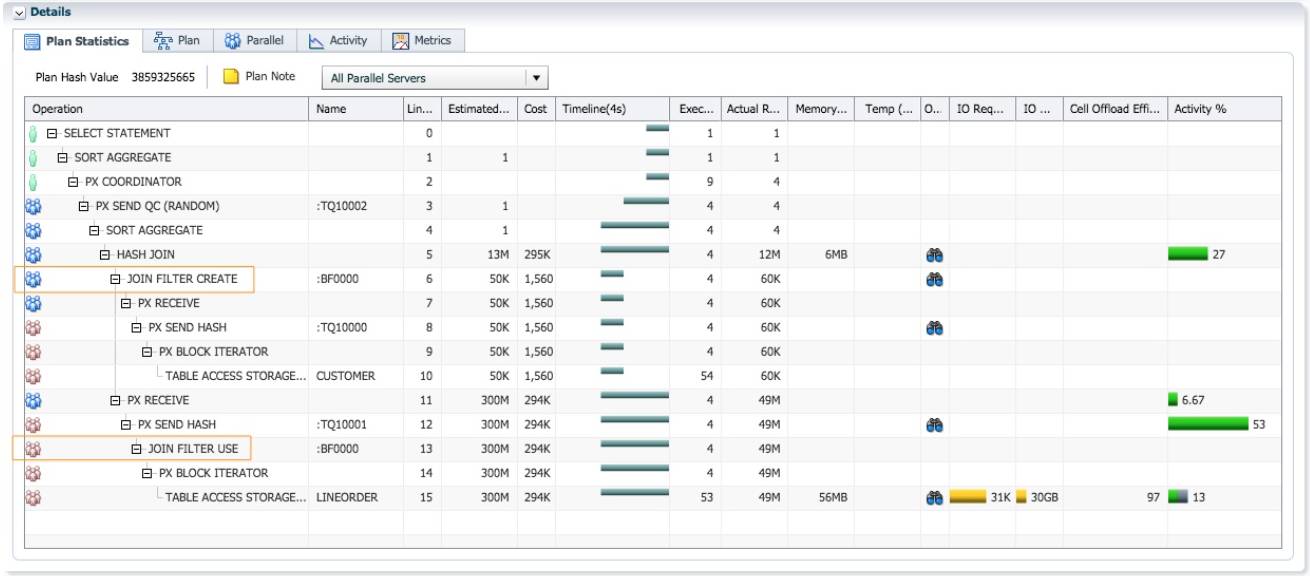Click the 53 percent activity bar
The height and width of the screenshot is (576, 1310).
click(1208, 425)
